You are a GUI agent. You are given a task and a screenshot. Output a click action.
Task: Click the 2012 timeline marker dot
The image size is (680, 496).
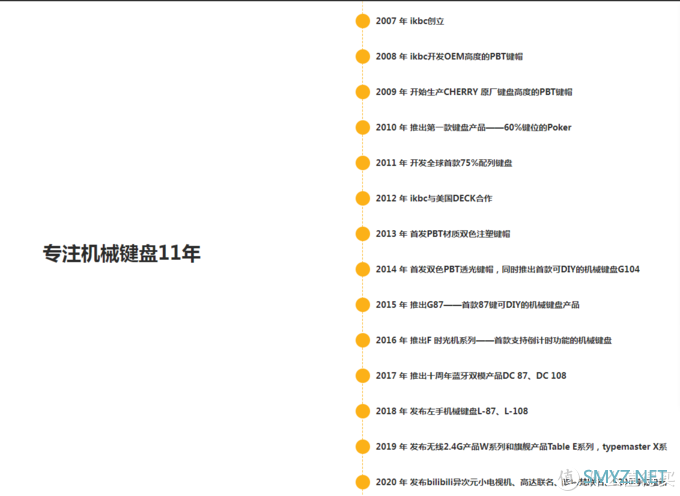[x=363, y=198]
